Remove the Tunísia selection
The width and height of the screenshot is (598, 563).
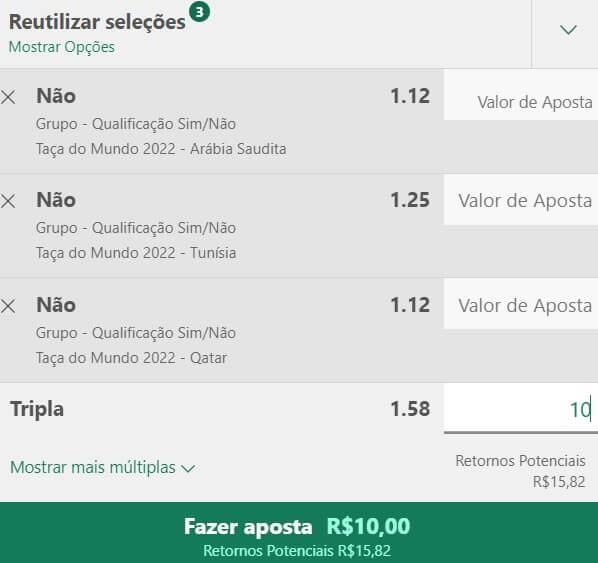[x=8, y=201]
